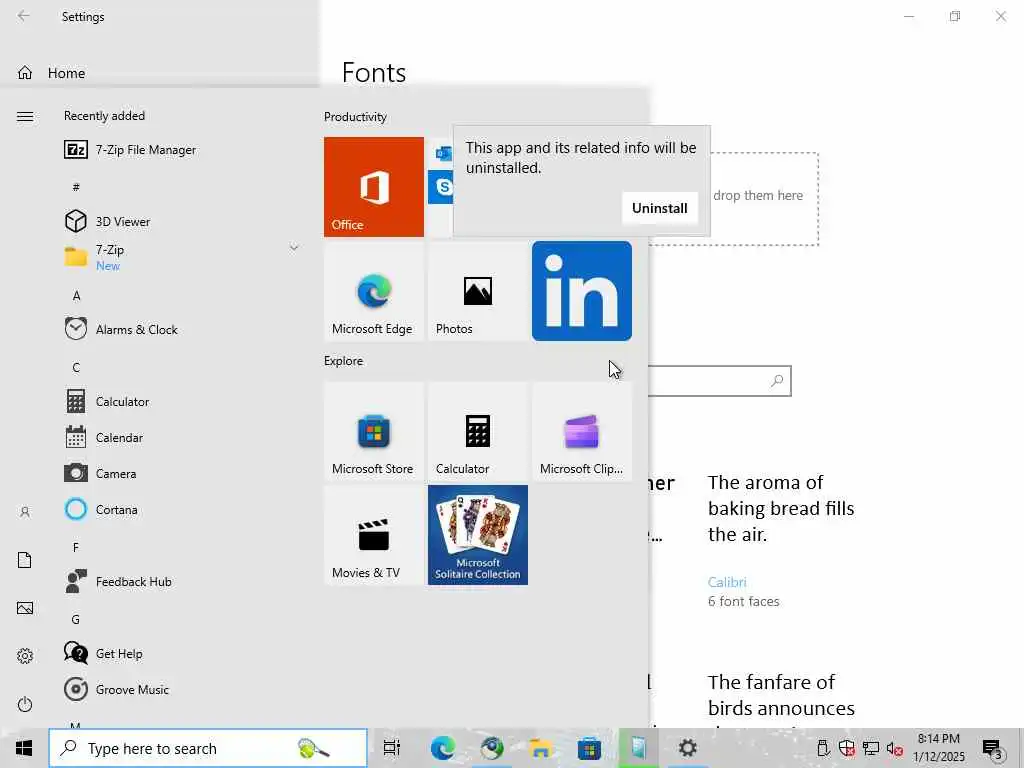This screenshot has height=768, width=1024.
Task: Open the Microsoft Store tile
Action: [374, 432]
